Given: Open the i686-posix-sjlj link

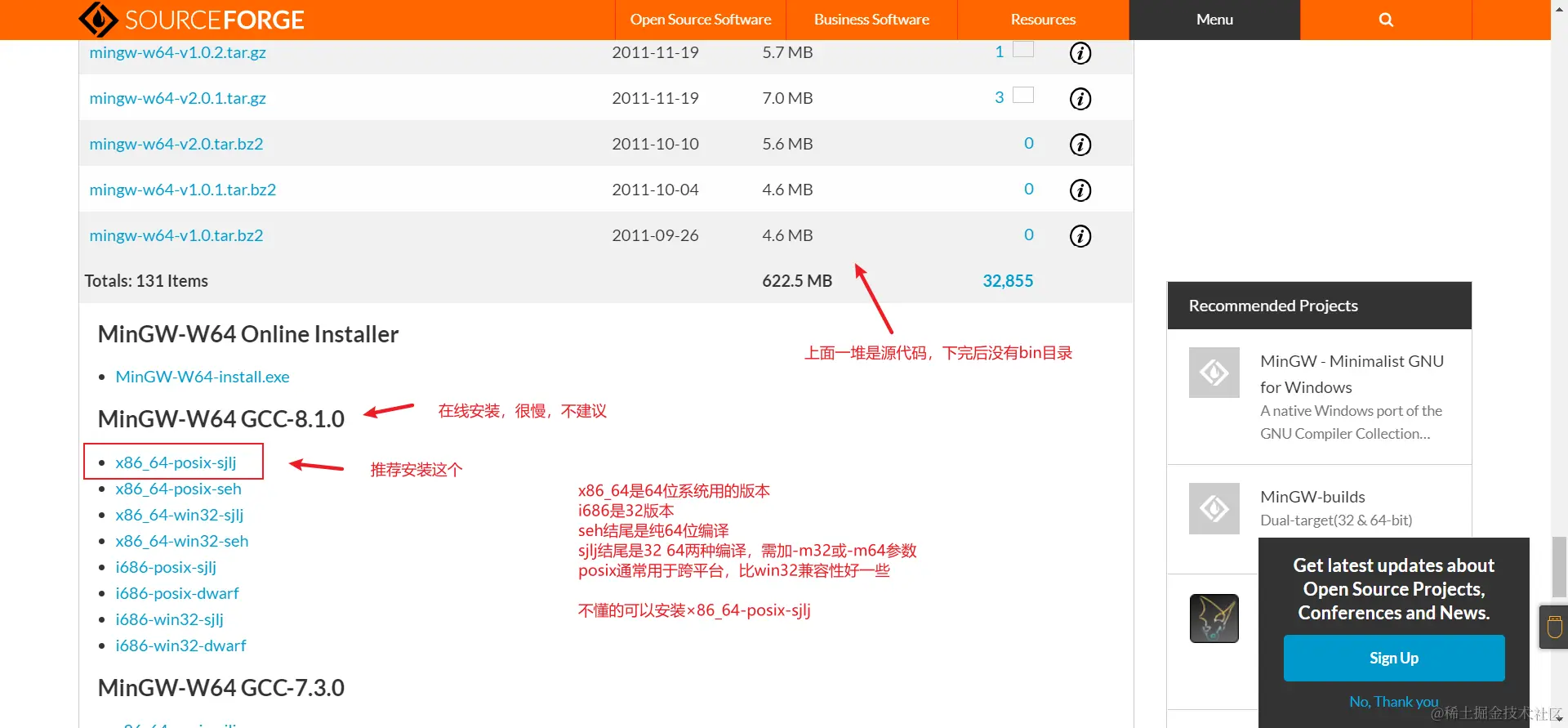Looking at the screenshot, I should tap(166, 567).
